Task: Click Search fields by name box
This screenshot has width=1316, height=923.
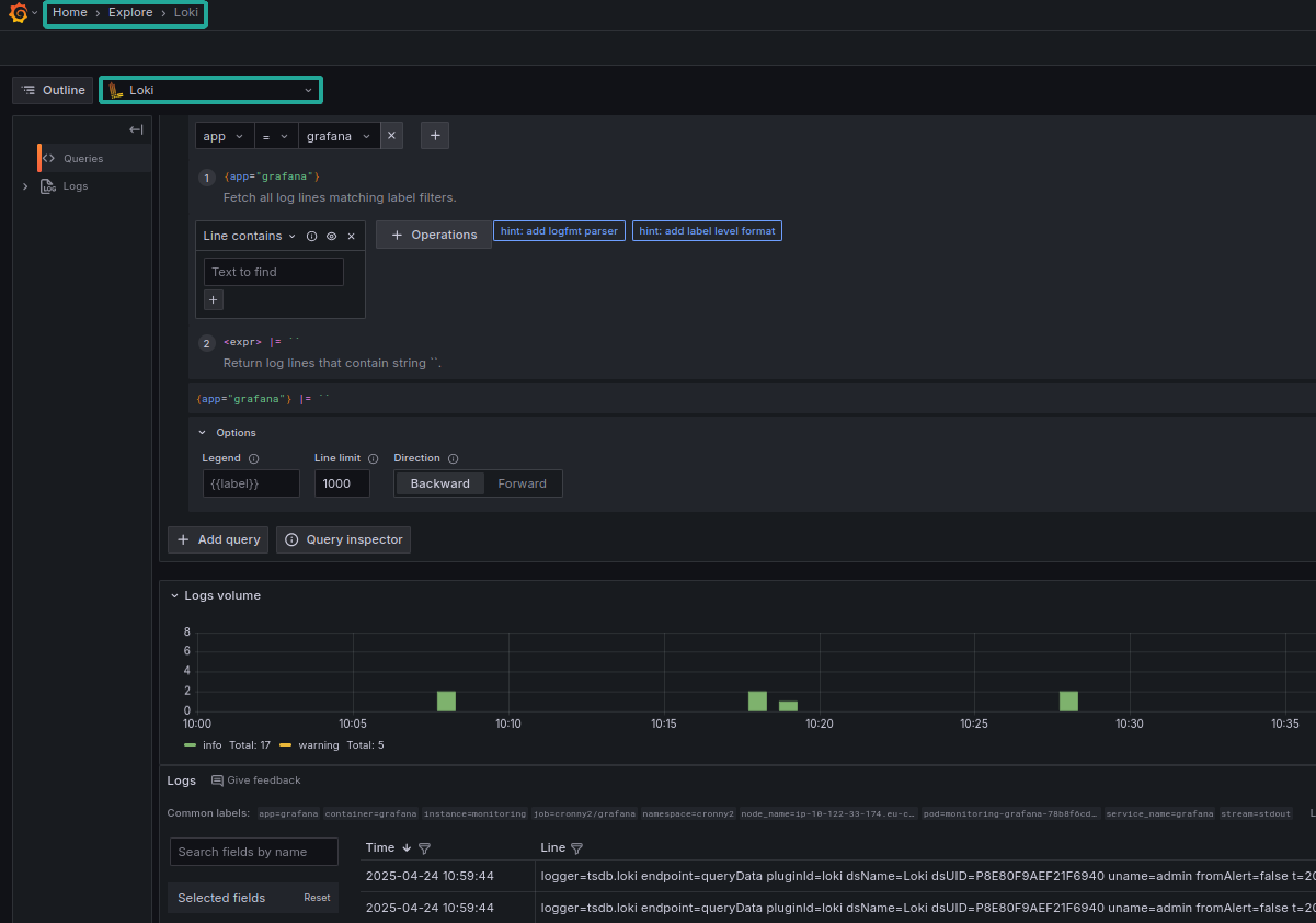Action: tap(254, 852)
